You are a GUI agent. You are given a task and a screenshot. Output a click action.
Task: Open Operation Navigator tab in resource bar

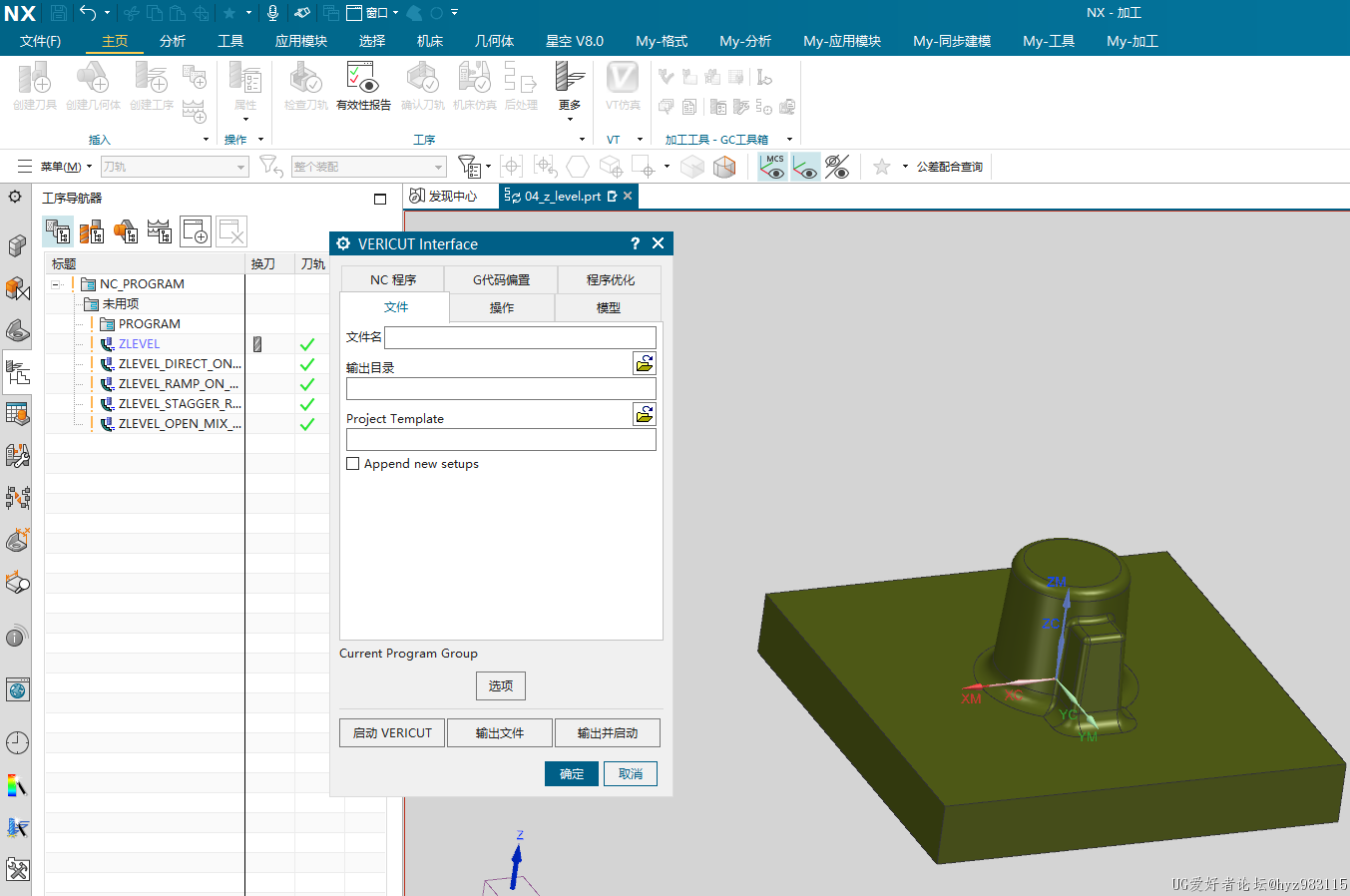[x=16, y=373]
